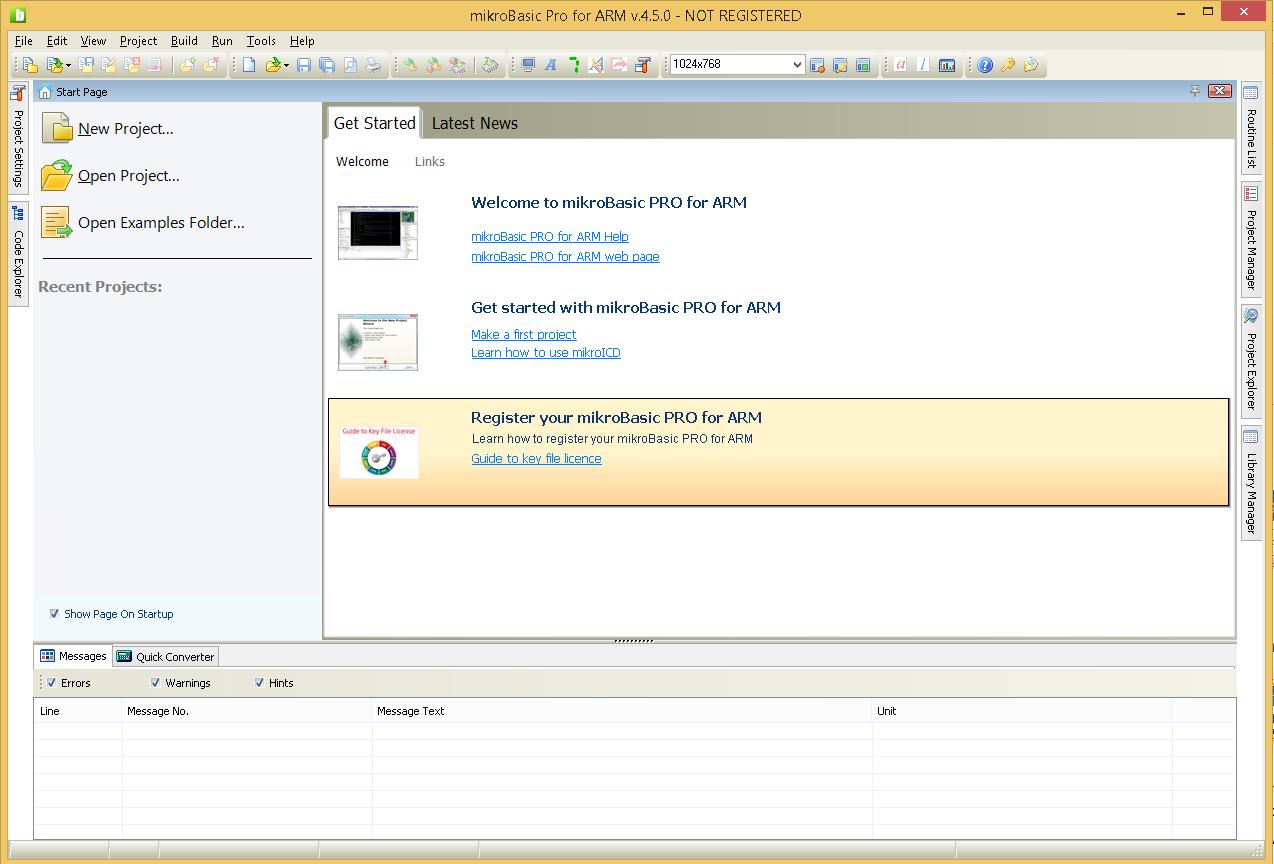
Task: Open the Code Explorer side panel
Action: point(18,253)
